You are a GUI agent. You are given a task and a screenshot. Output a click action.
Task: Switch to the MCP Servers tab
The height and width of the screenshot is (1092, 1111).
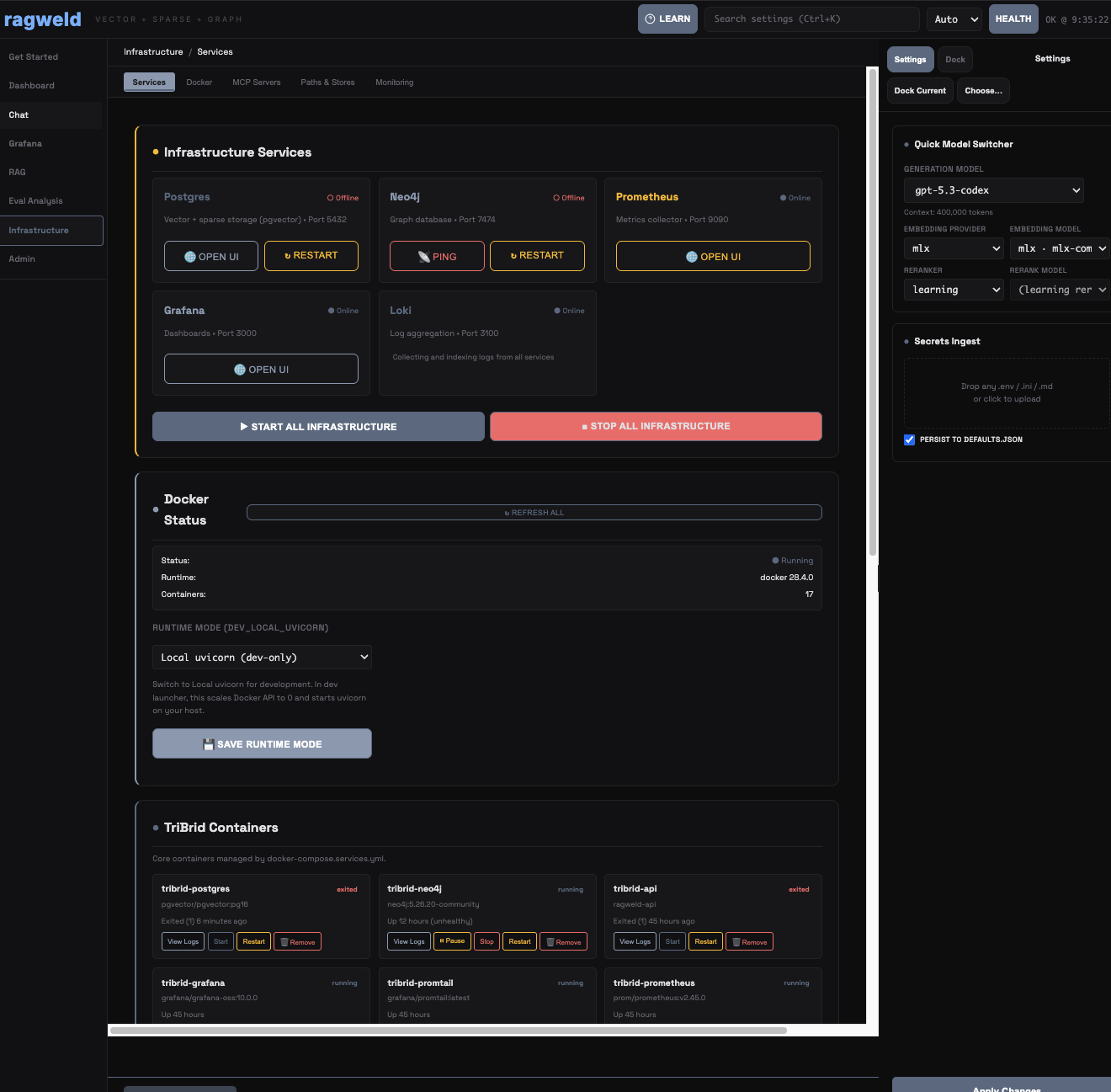pos(256,83)
